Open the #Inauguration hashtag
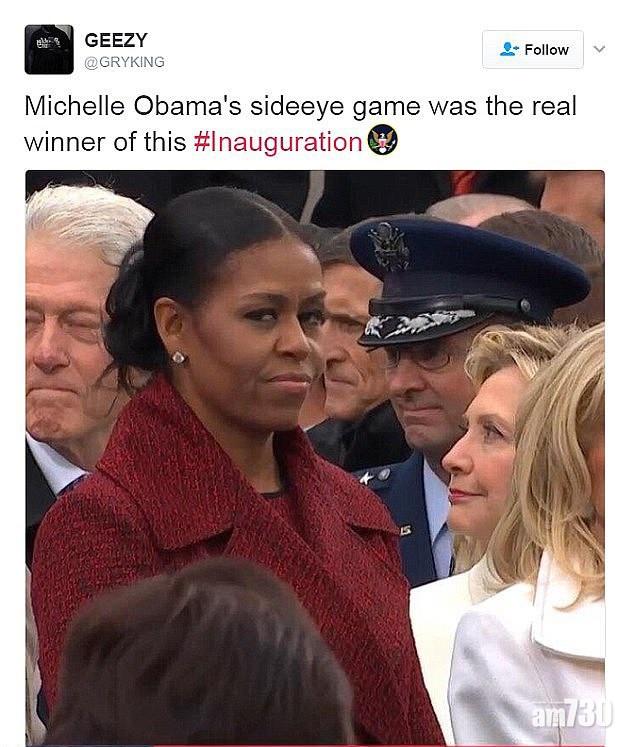The image size is (634, 747). pyautogui.click(x=278, y=142)
